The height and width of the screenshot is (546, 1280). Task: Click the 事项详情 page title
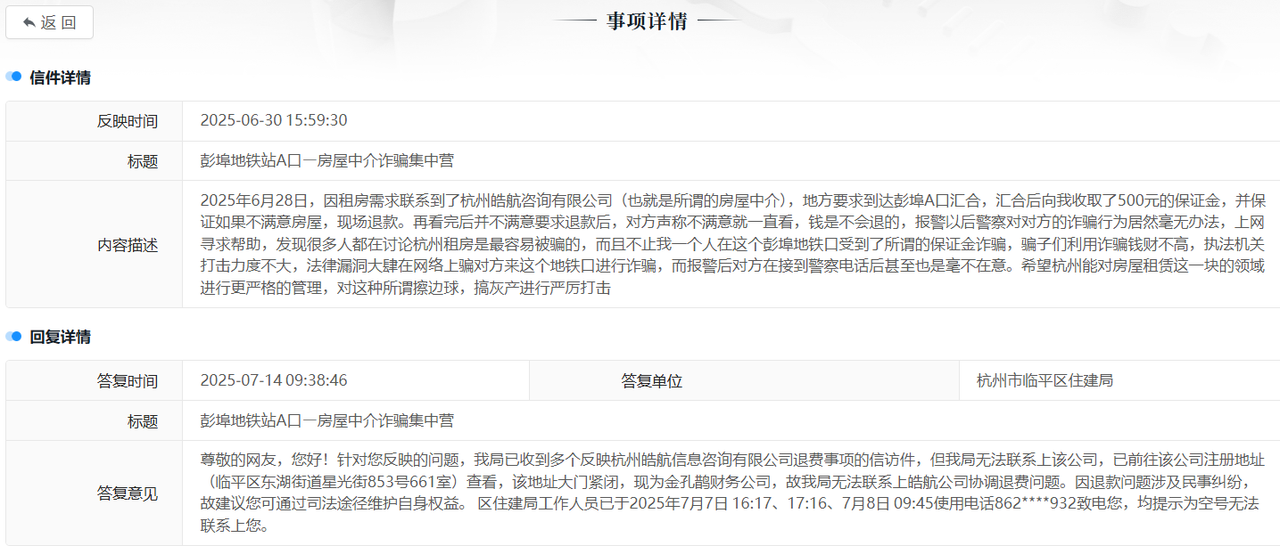[x=647, y=21]
